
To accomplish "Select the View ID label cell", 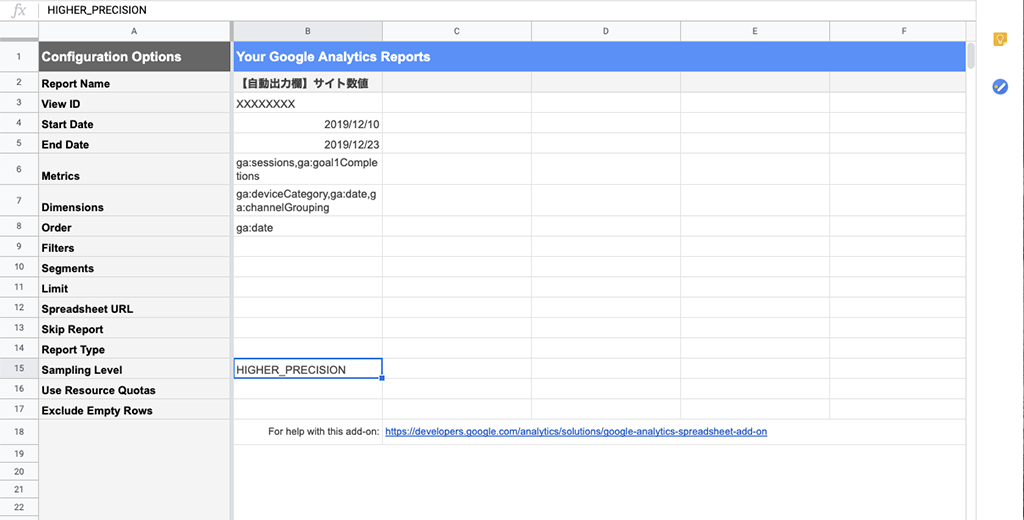I will coord(135,103).
